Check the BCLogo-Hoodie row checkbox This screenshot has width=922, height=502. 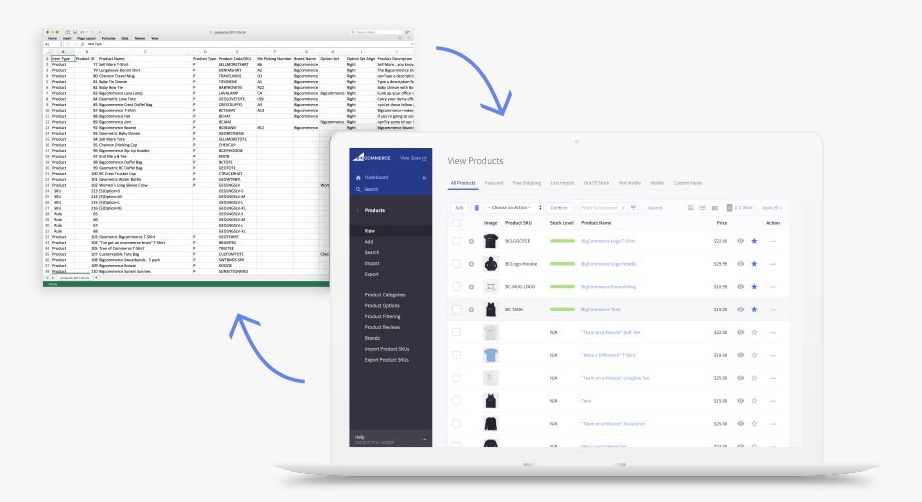point(456,264)
